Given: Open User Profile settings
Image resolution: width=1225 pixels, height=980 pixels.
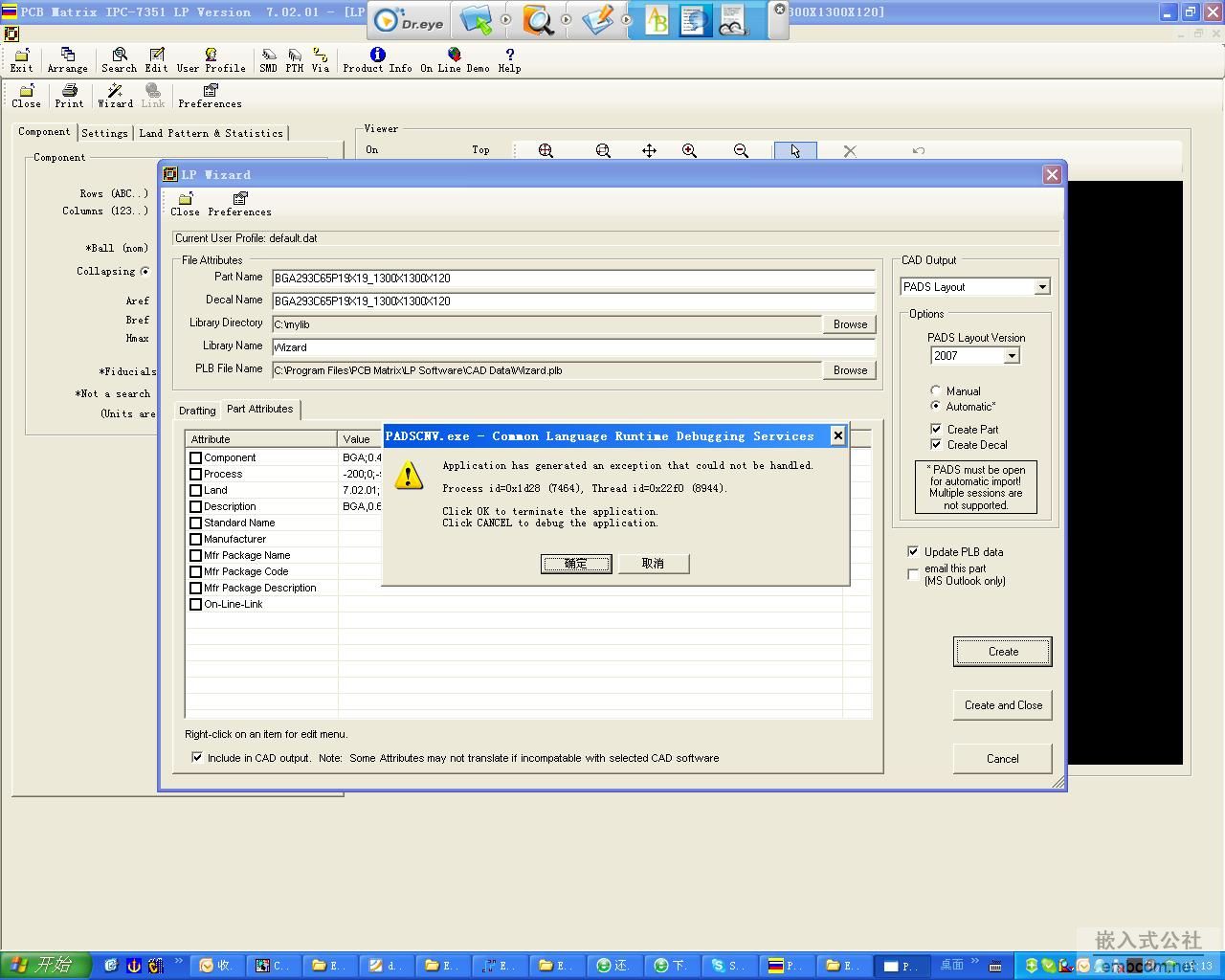Looking at the screenshot, I should click(211, 60).
